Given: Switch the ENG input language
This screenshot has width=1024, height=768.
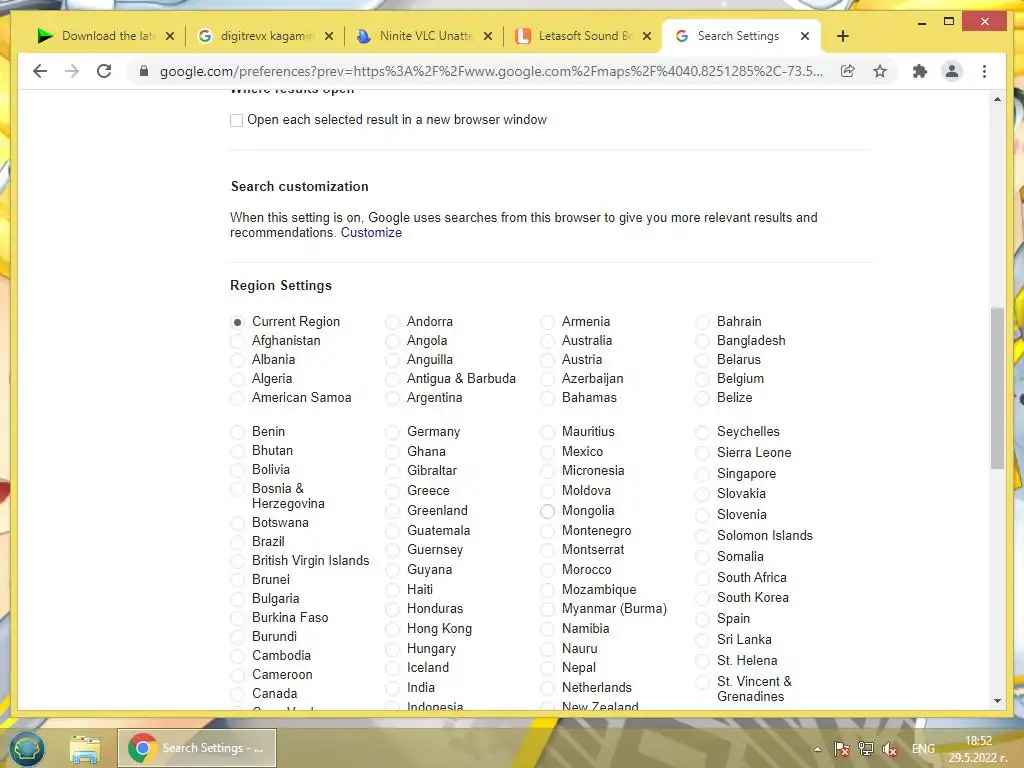Looking at the screenshot, I should (923, 749).
